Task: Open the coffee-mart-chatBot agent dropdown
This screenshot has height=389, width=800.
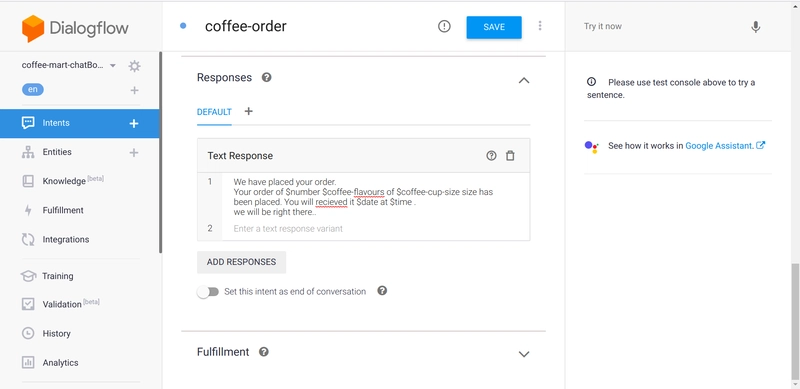Action: (113, 65)
